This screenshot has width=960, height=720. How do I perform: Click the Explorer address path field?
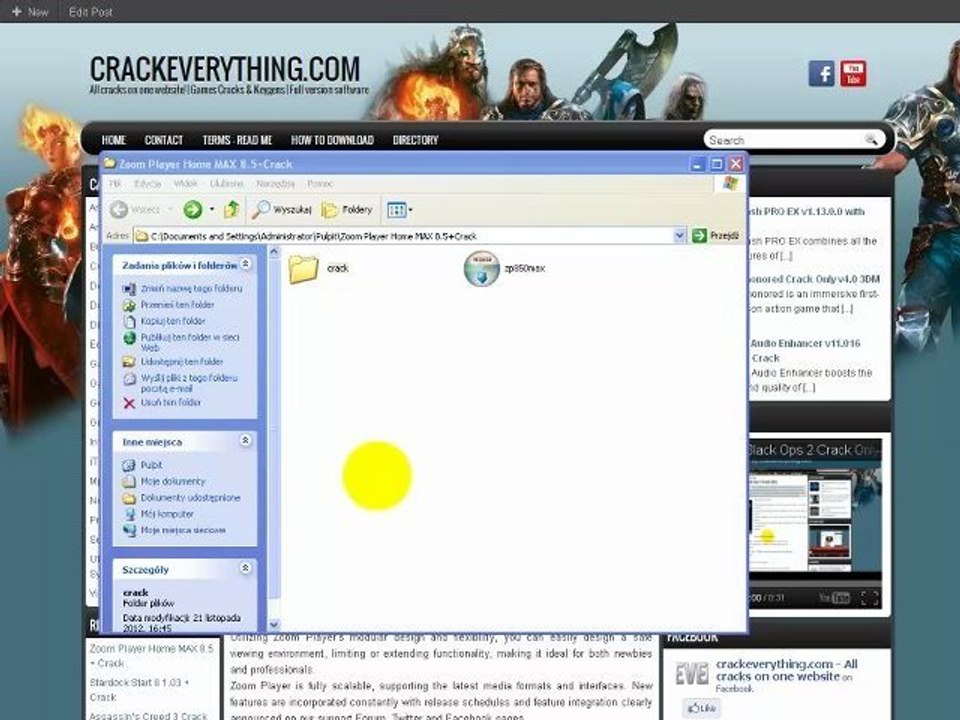pos(404,236)
